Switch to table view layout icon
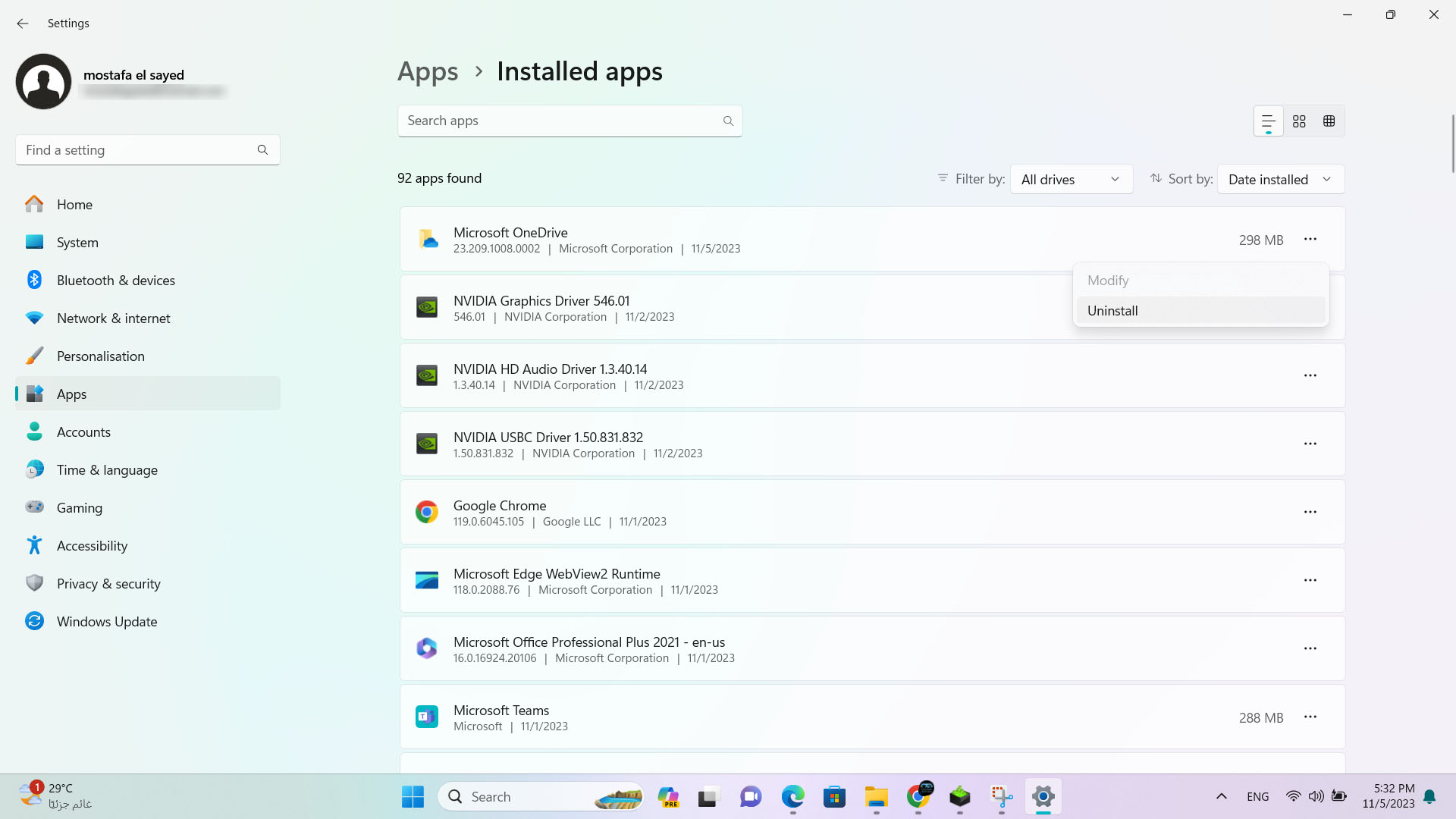 pyautogui.click(x=1329, y=121)
